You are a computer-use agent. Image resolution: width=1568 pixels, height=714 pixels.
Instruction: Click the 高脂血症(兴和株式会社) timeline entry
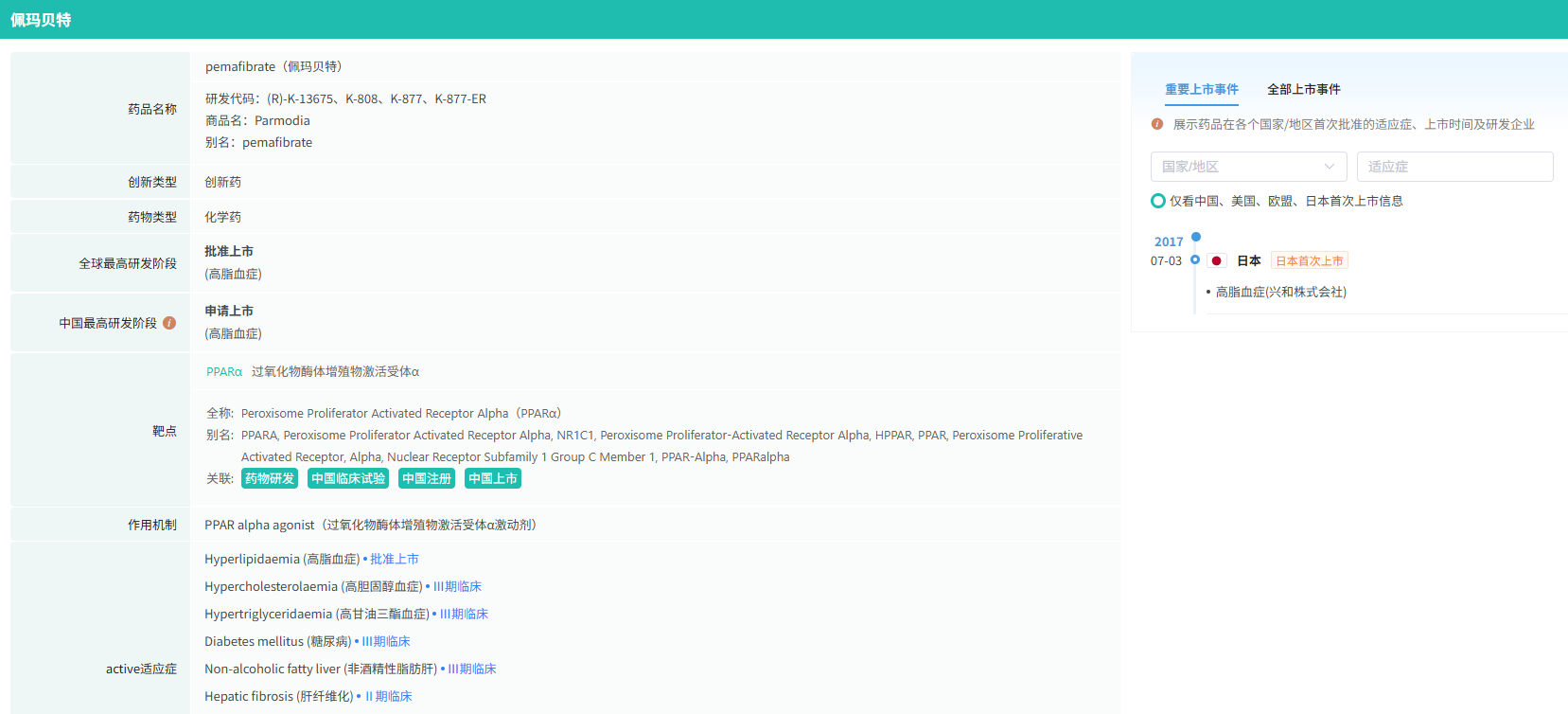pos(1281,292)
